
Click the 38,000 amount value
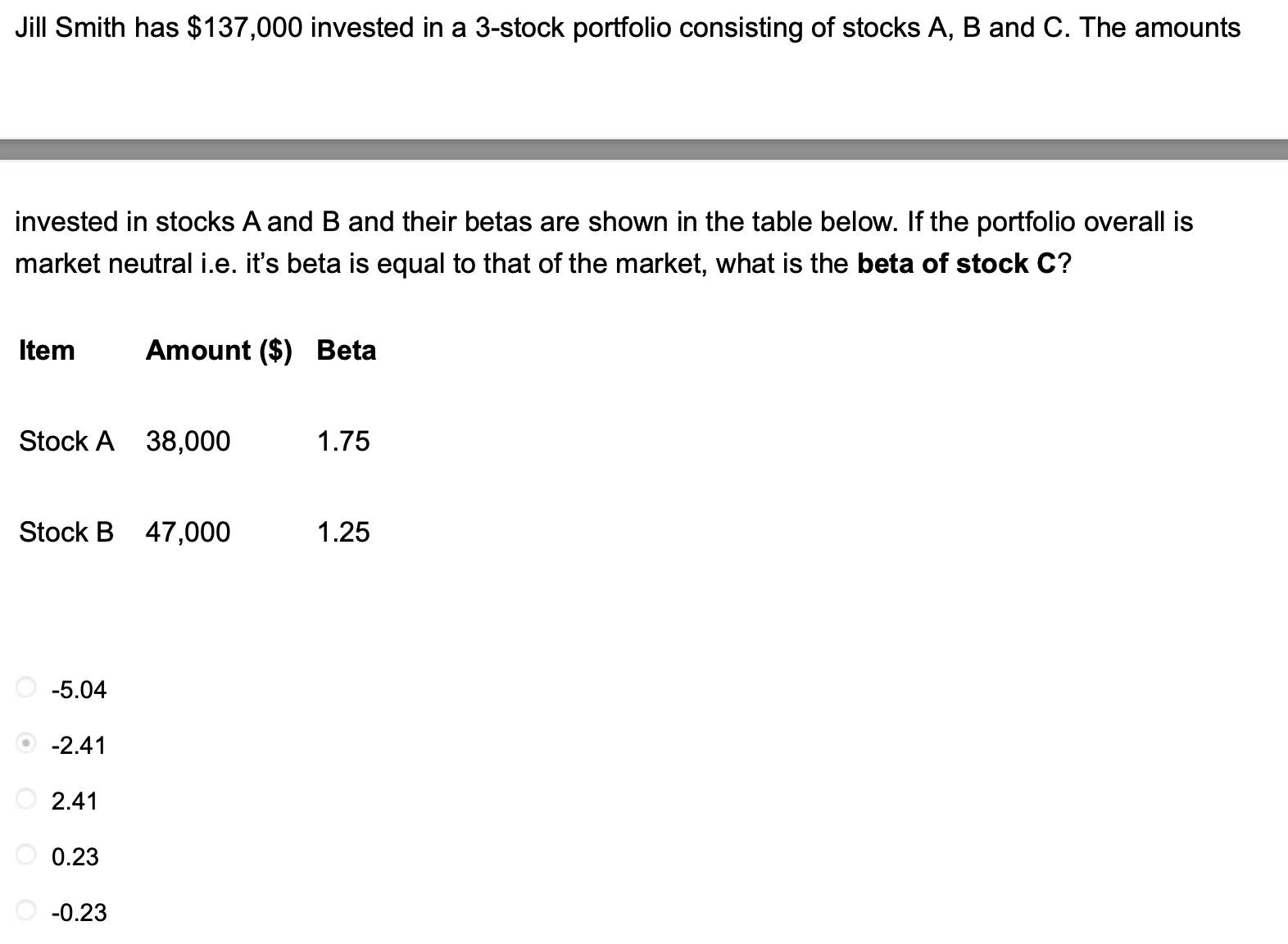tap(187, 442)
